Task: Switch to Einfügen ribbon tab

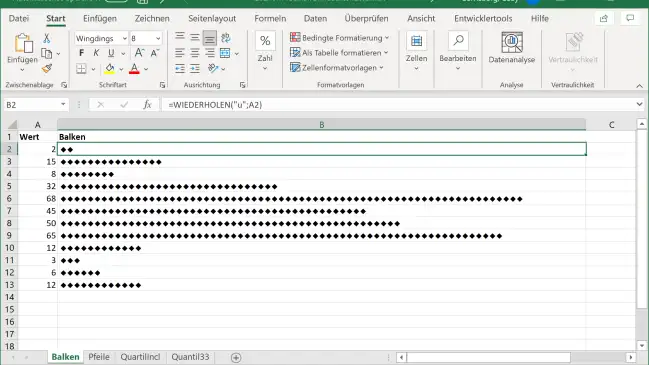Action: (100, 19)
